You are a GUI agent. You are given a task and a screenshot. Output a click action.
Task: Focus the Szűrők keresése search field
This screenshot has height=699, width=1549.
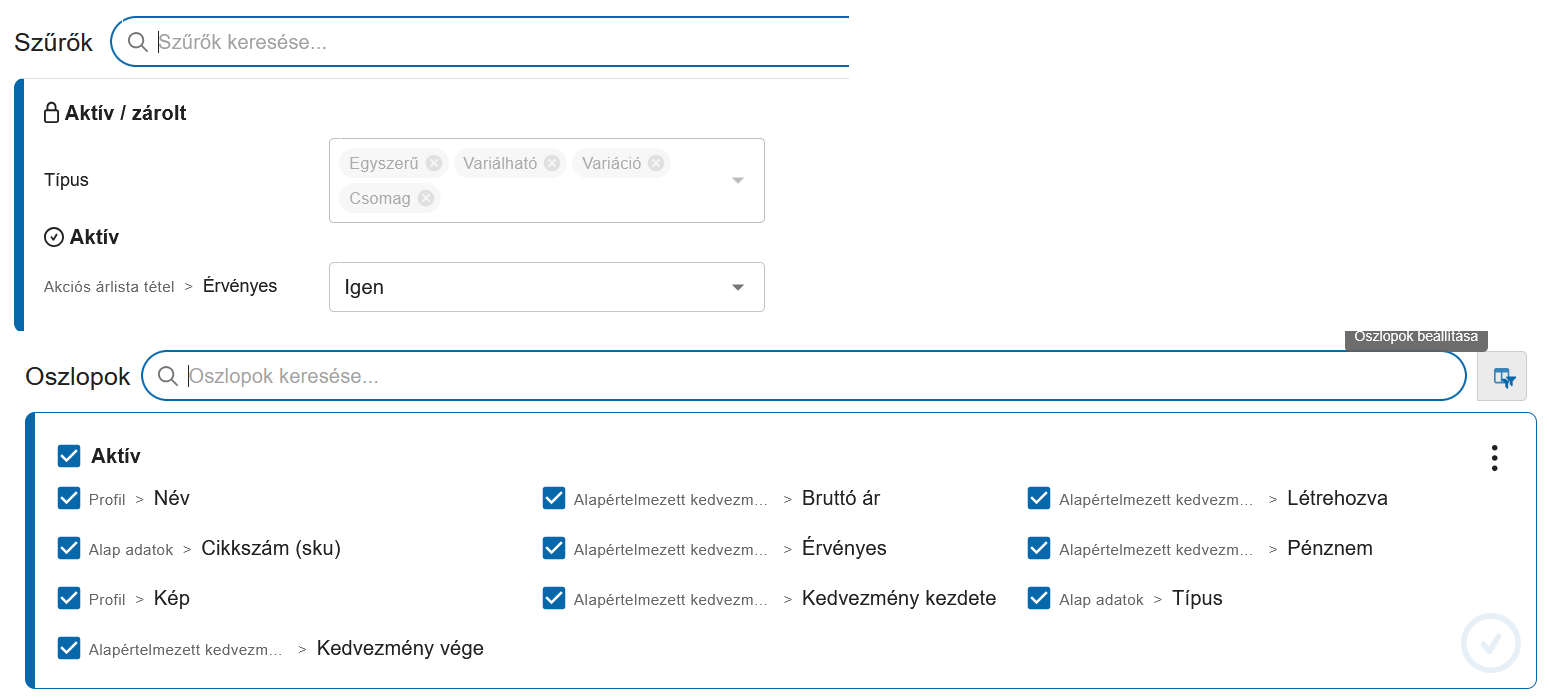tap(500, 42)
